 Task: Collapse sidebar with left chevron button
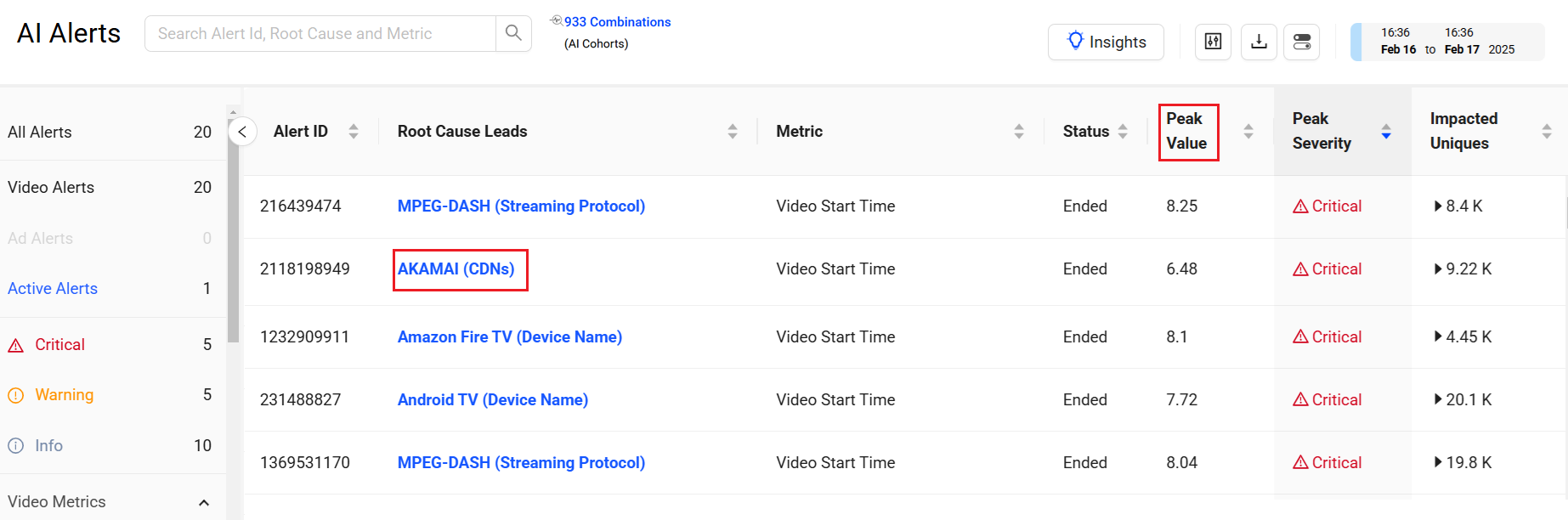tap(242, 132)
